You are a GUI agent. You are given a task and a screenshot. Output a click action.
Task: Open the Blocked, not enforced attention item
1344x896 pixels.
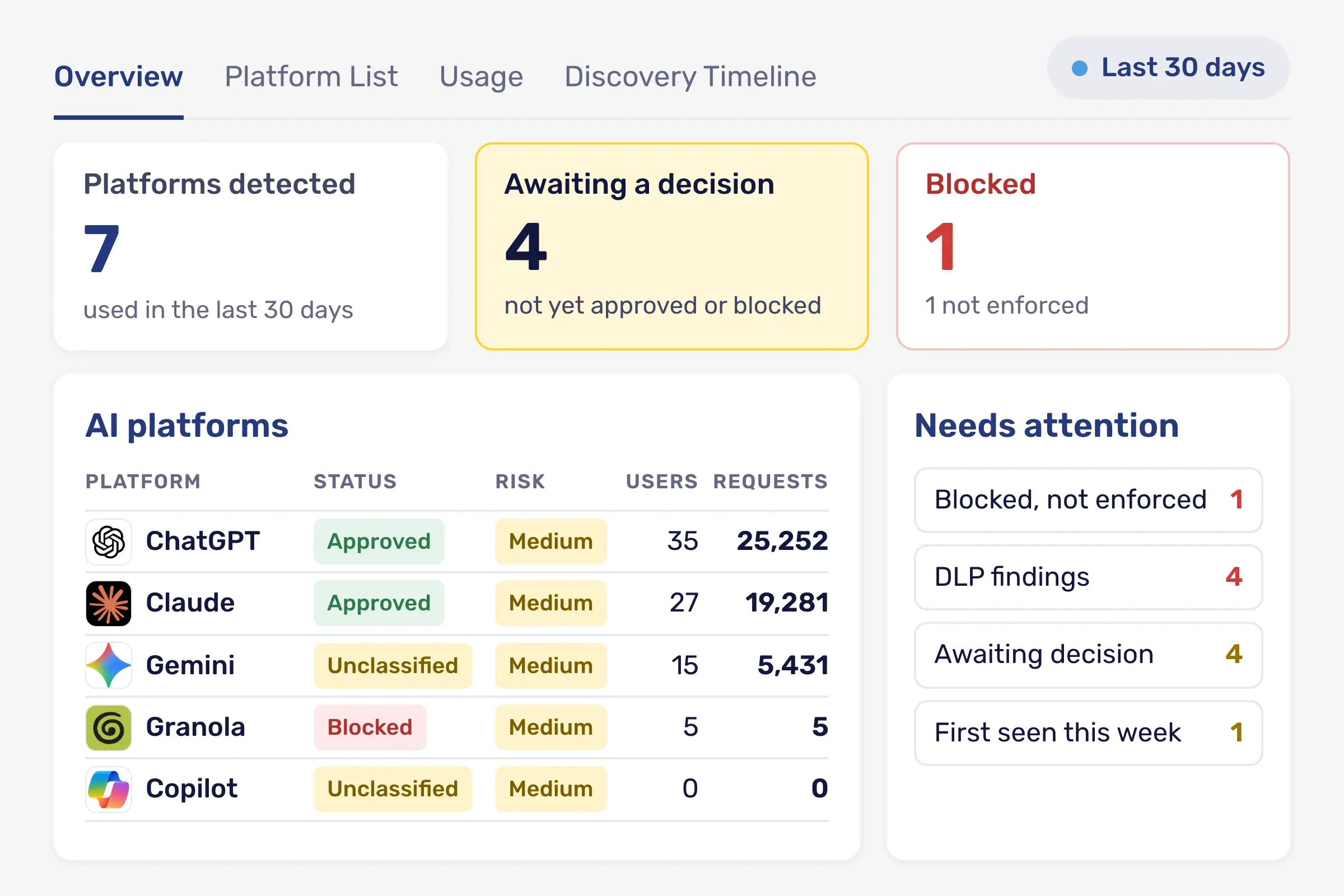pyautogui.click(x=1088, y=500)
